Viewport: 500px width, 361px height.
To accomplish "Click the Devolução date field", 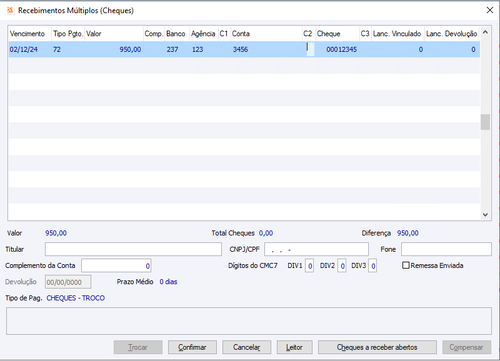I will coord(68,282).
